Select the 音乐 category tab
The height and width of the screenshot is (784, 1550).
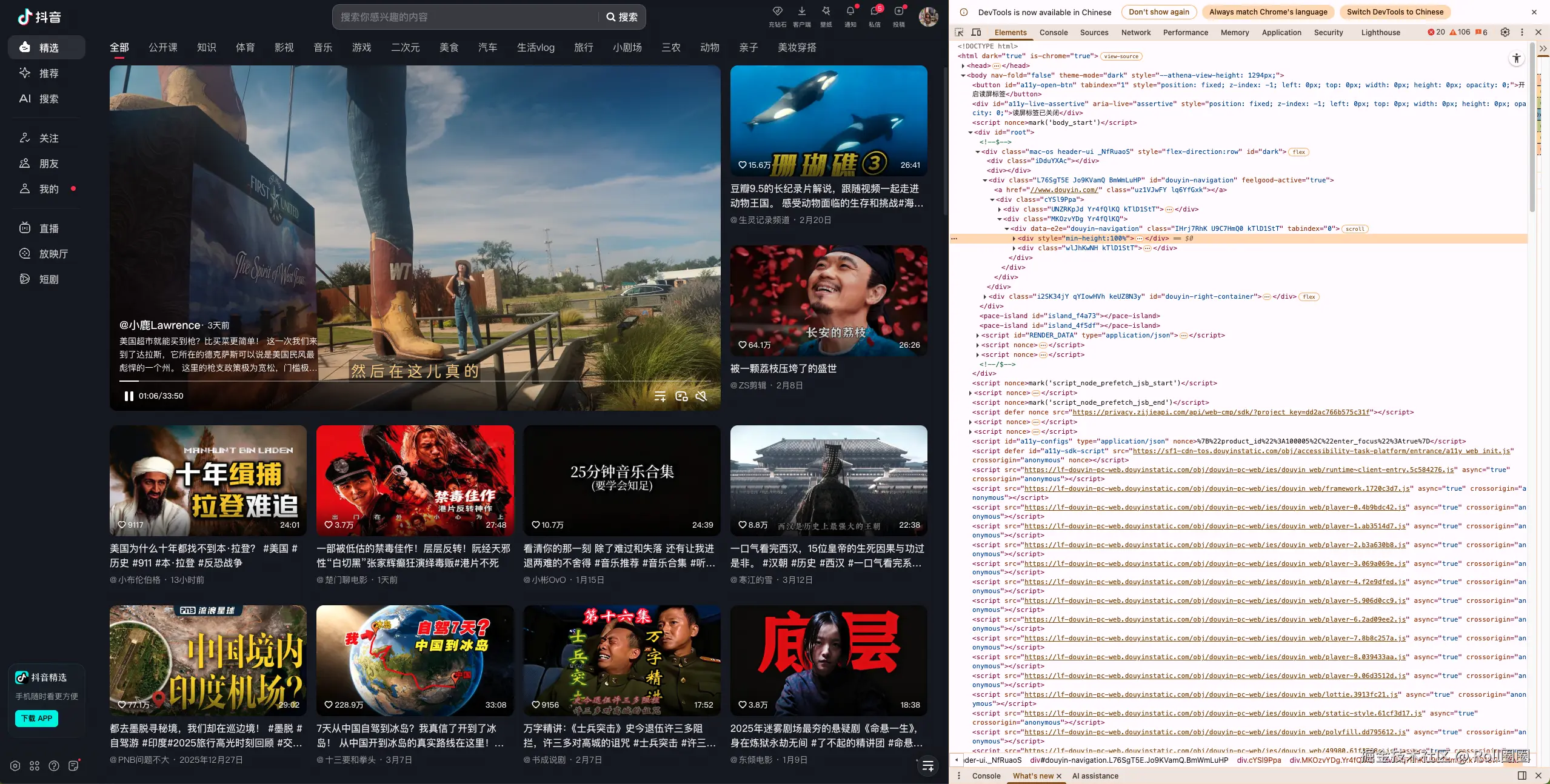(x=322, y=47)
